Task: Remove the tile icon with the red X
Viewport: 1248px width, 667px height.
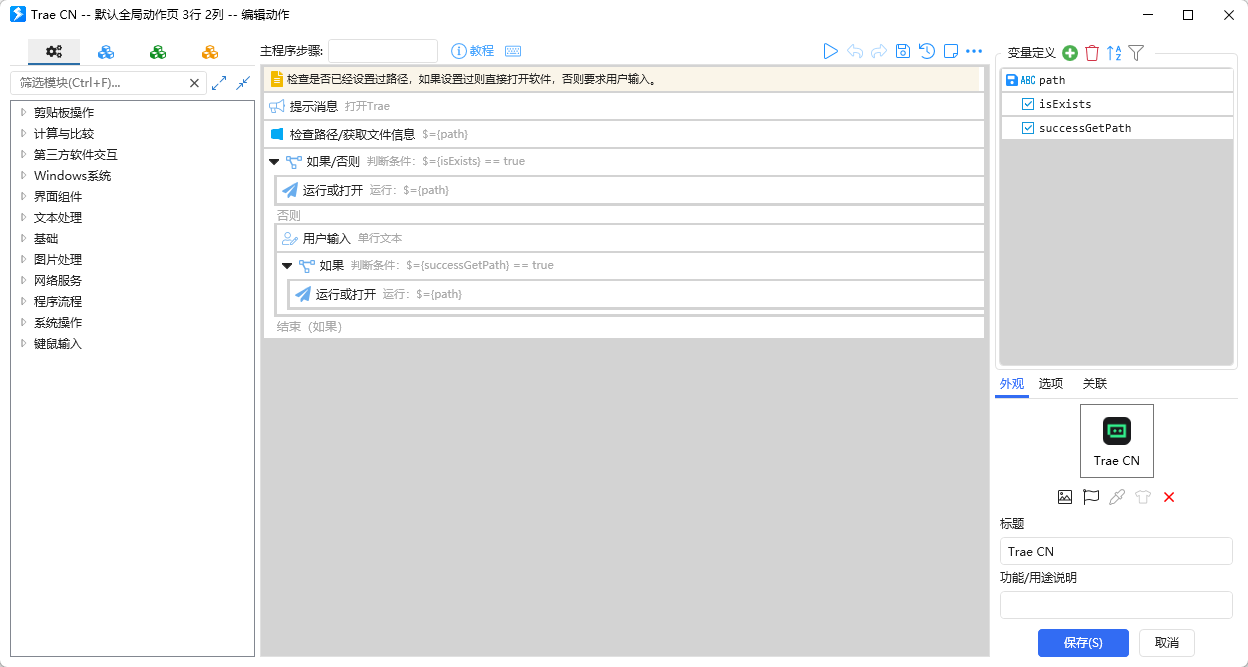Action: click(1169, 496)
